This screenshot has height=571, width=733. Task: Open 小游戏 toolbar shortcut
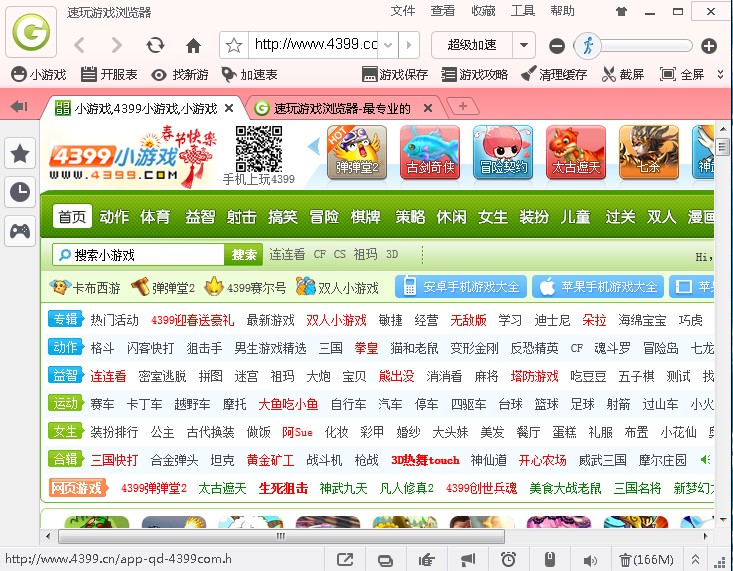coord(38,74)
